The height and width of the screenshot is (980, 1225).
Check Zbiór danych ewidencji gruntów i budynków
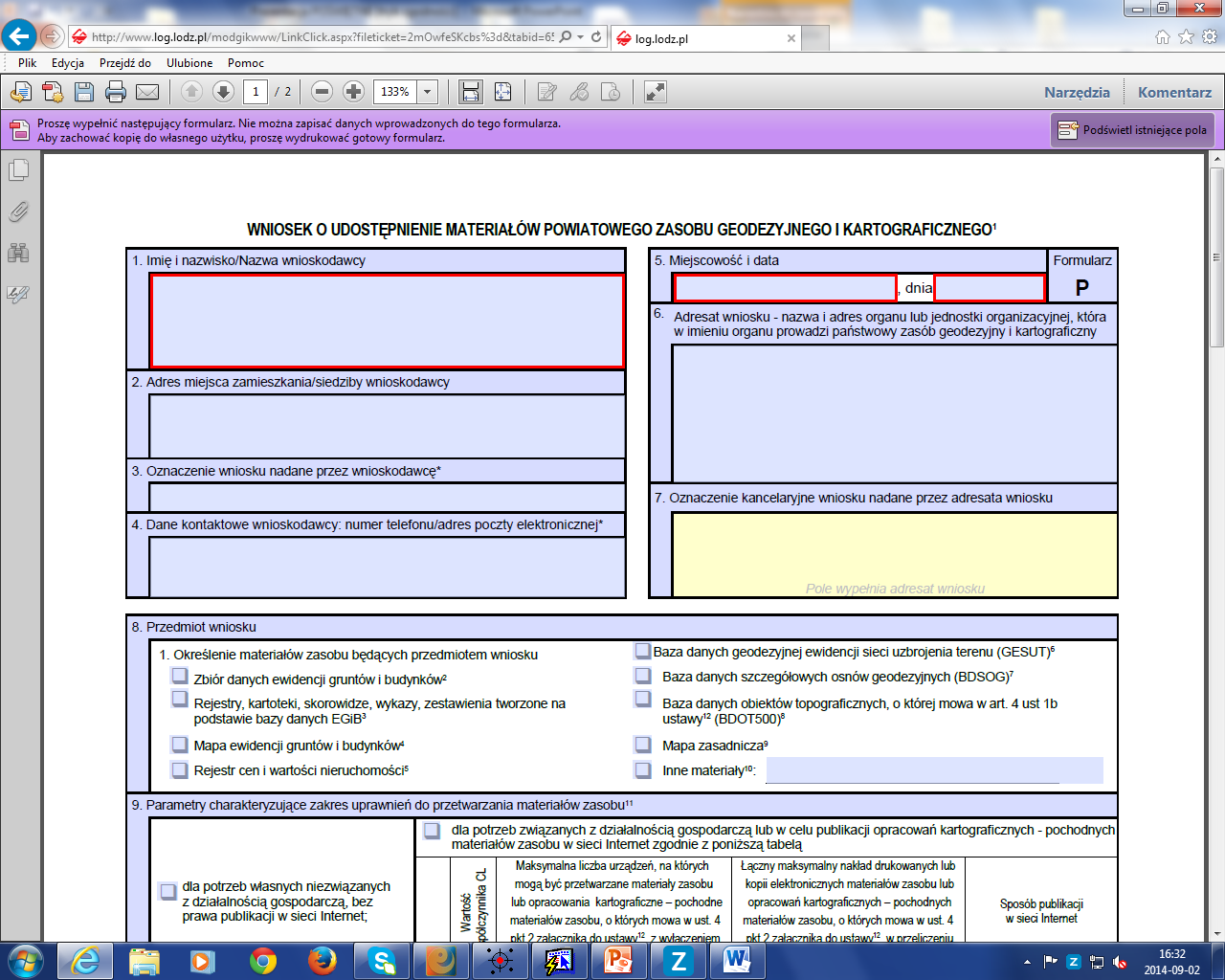(x=179, y=675)
